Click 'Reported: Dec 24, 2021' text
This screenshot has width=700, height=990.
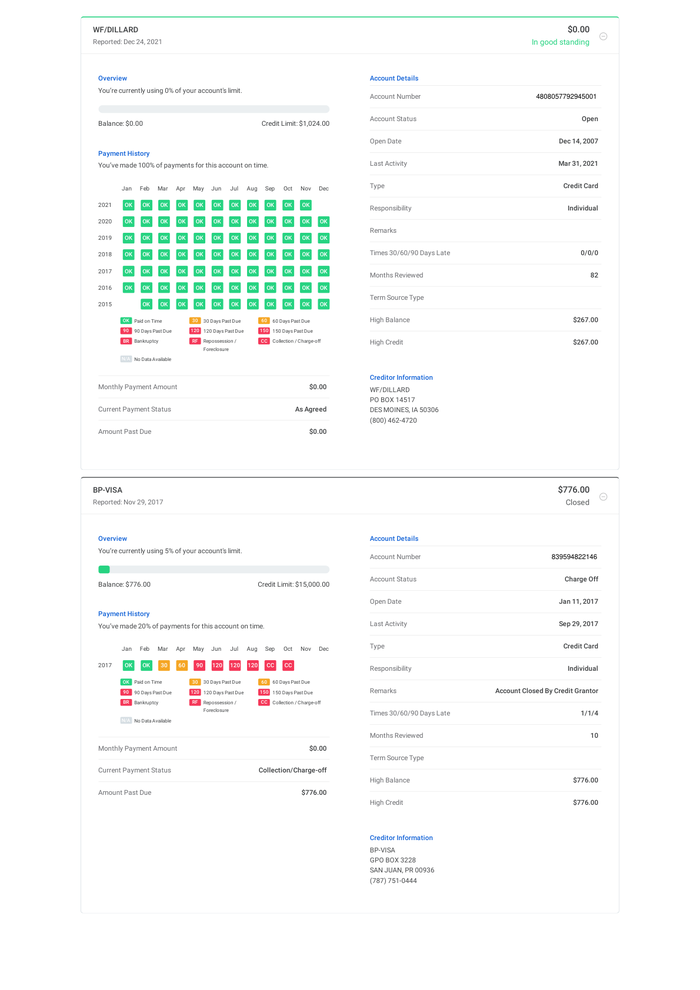(x=128, y=42)
